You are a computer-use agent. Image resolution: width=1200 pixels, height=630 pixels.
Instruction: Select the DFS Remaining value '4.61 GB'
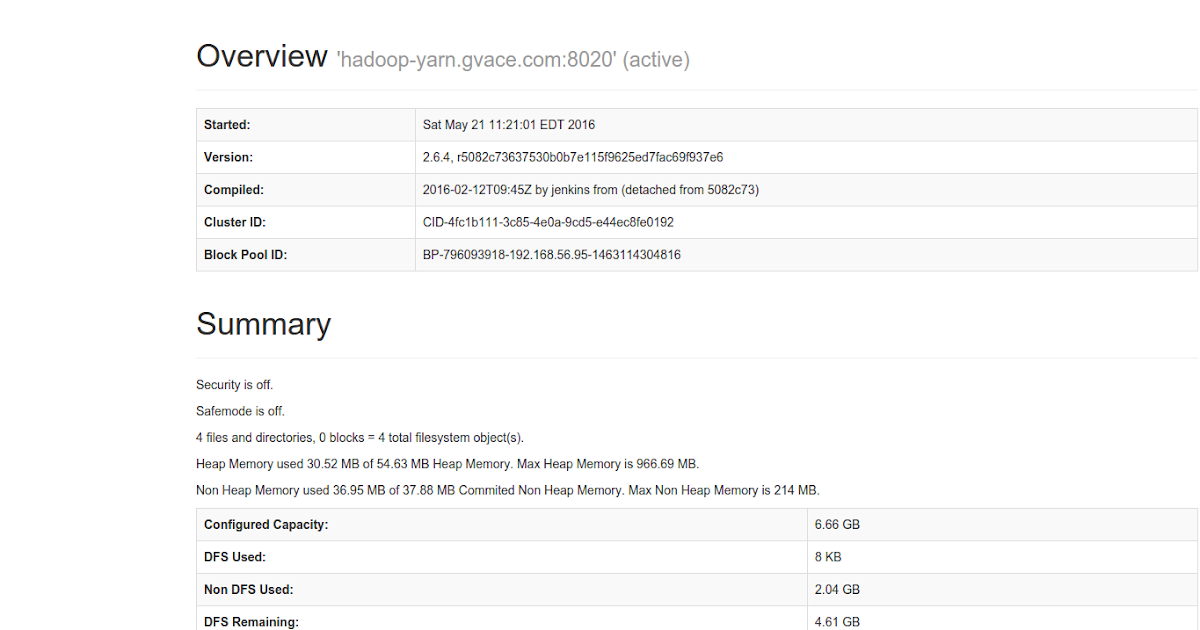point(837,621)
